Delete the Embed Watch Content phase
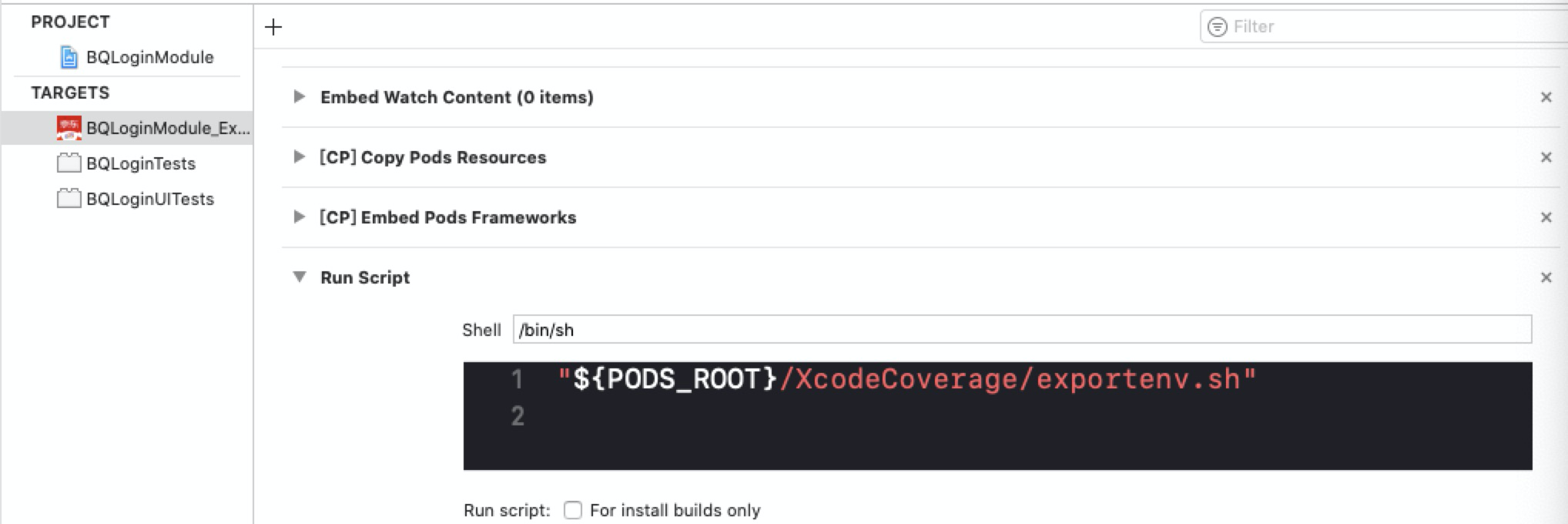 1546,97
